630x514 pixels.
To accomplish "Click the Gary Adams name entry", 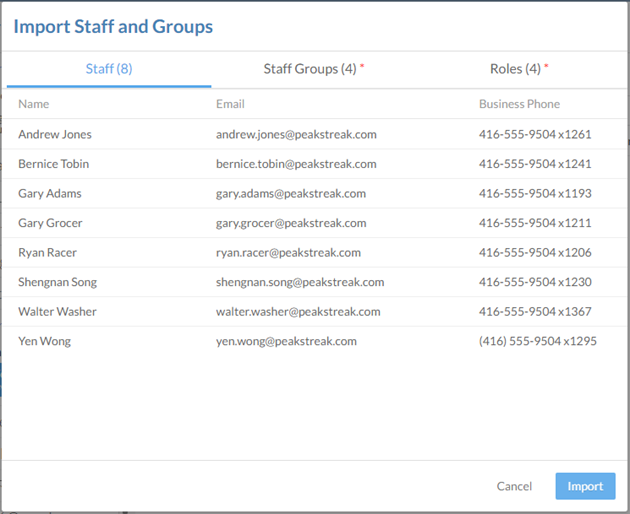I will coord(50,193).
